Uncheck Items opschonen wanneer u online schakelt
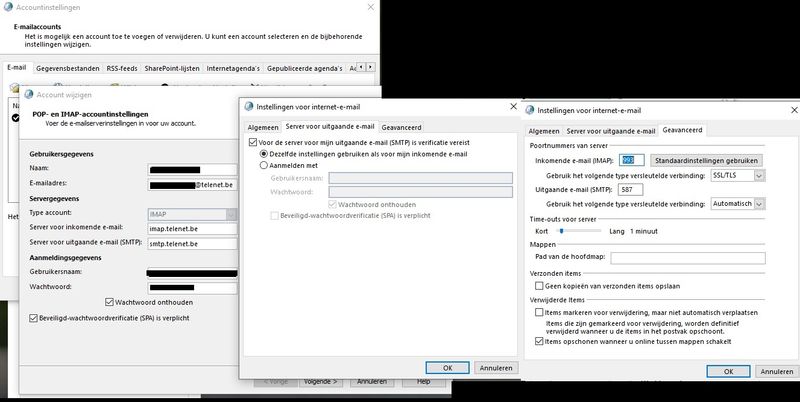 [x=539, y=342]
